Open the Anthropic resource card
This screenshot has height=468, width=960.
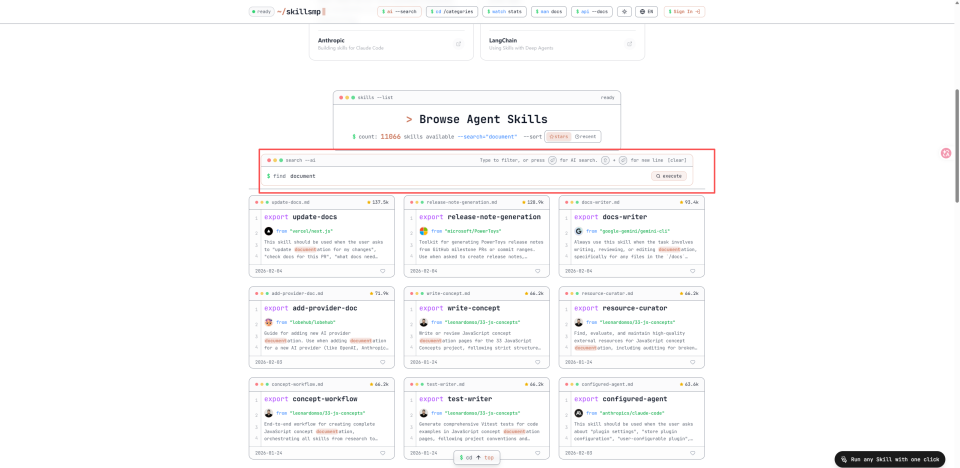click(391, 43)
